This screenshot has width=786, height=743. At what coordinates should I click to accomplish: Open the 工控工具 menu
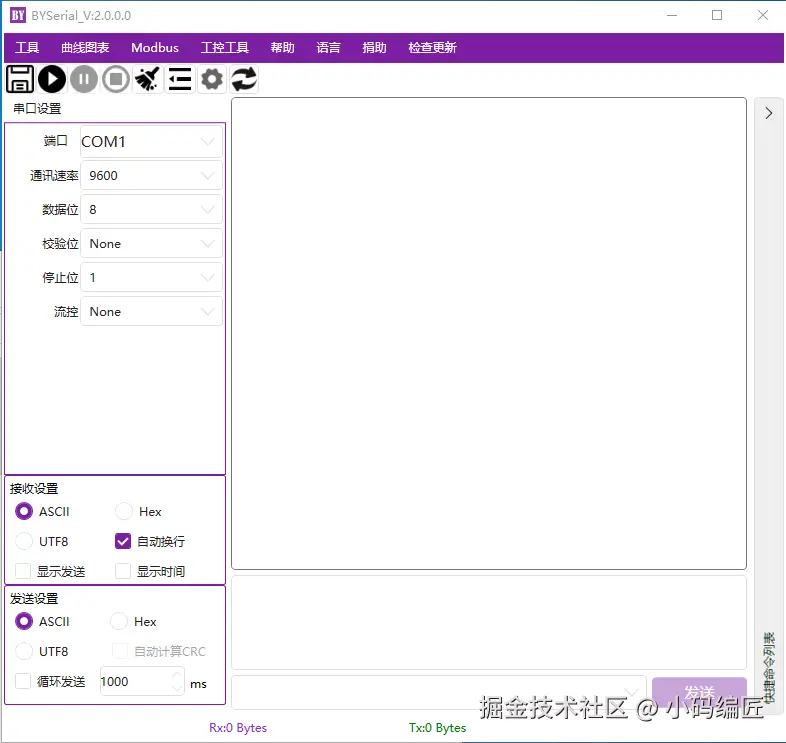(x=225, y=48)
